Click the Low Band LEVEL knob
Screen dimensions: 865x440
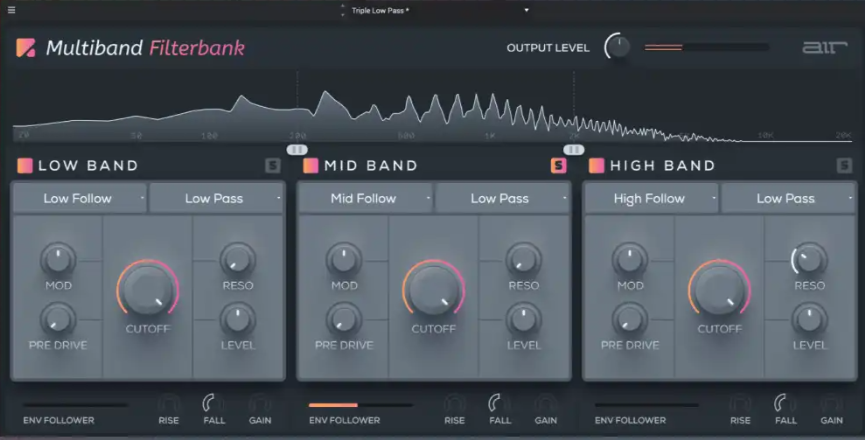point(238,320)
